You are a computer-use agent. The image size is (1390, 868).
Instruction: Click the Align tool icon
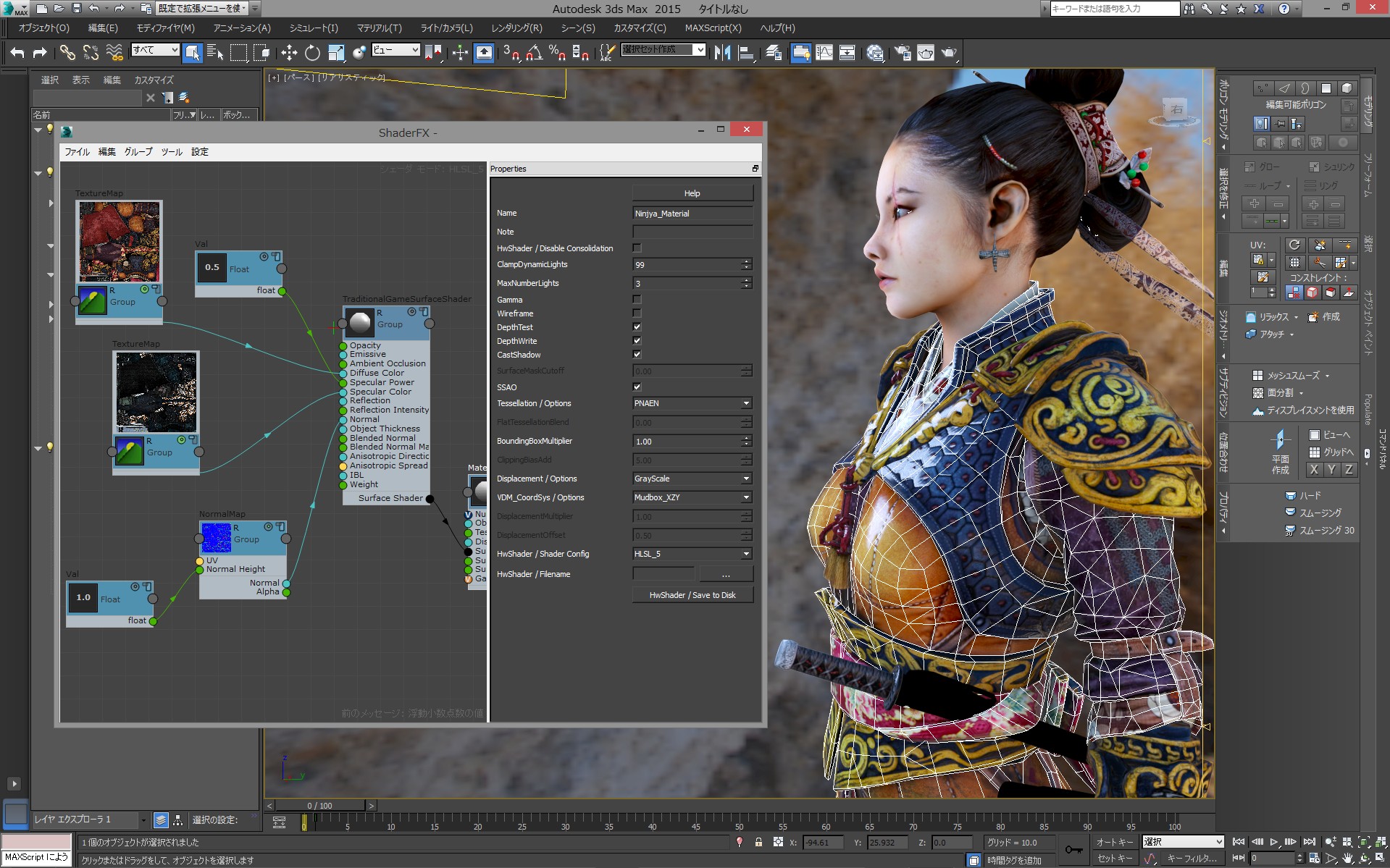[x=746, y=52]
